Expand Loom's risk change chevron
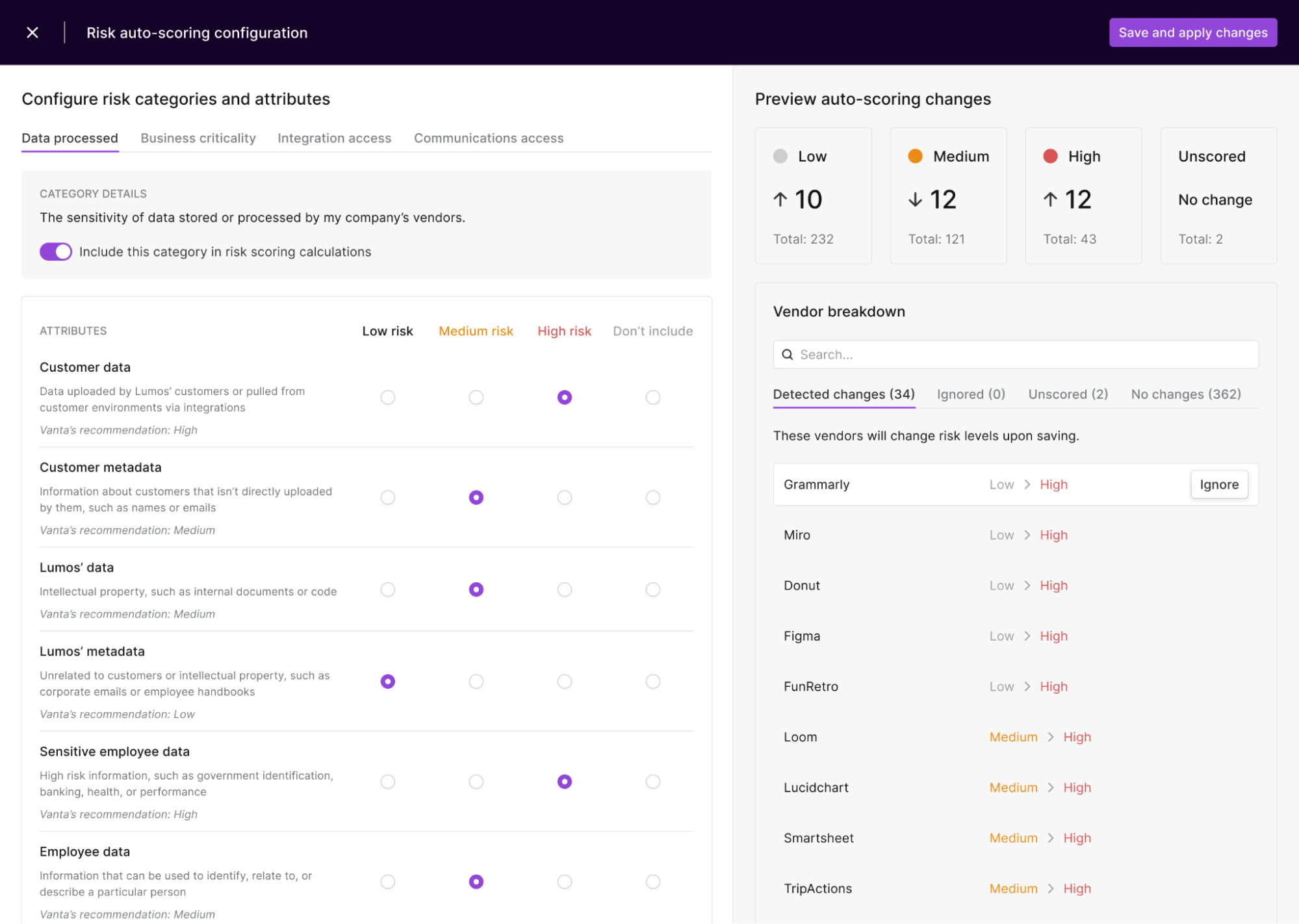Viewport: 1299px width, 924px height. tap(1050, 737)
